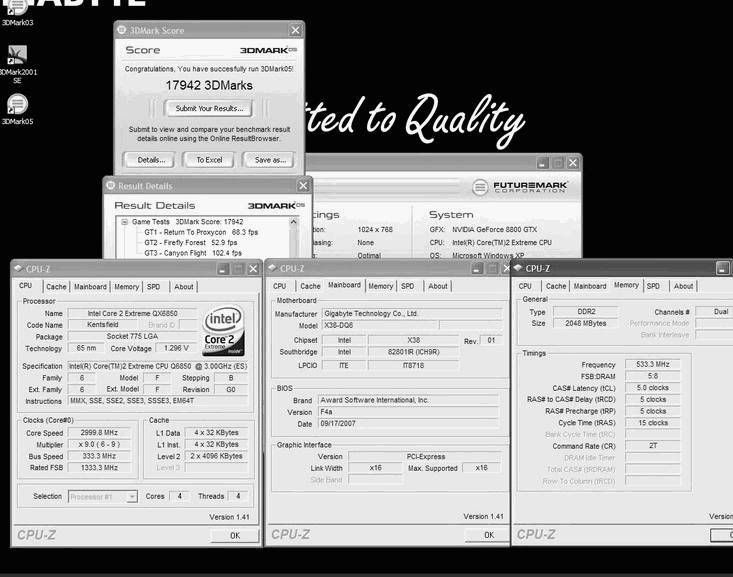Minimize the Futuremark main window
The height and width of the screenshot is (577, 733).
(542, 163)
